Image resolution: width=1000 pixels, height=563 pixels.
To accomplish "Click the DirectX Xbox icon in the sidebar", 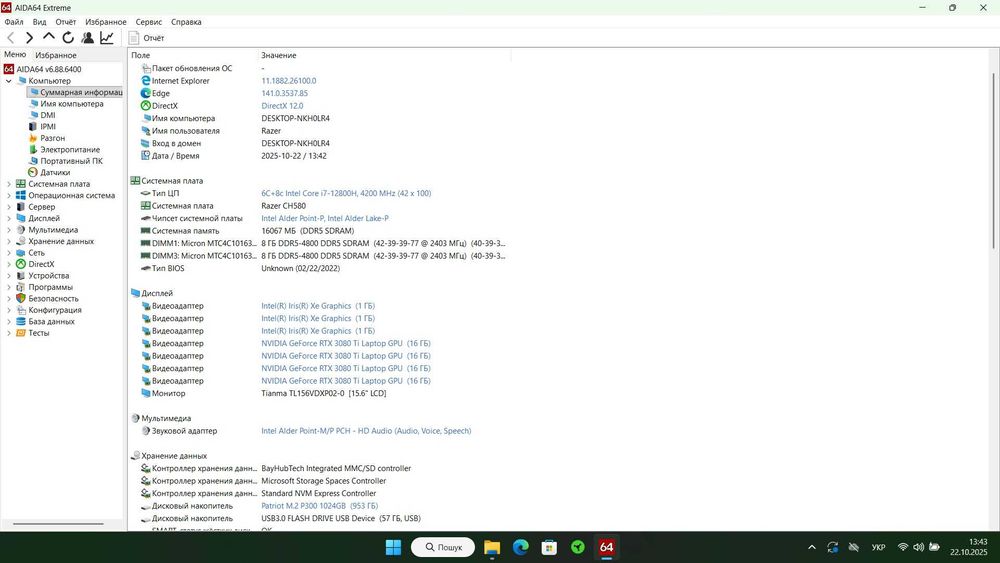I will pyautogui.click(x=21, y=265).
